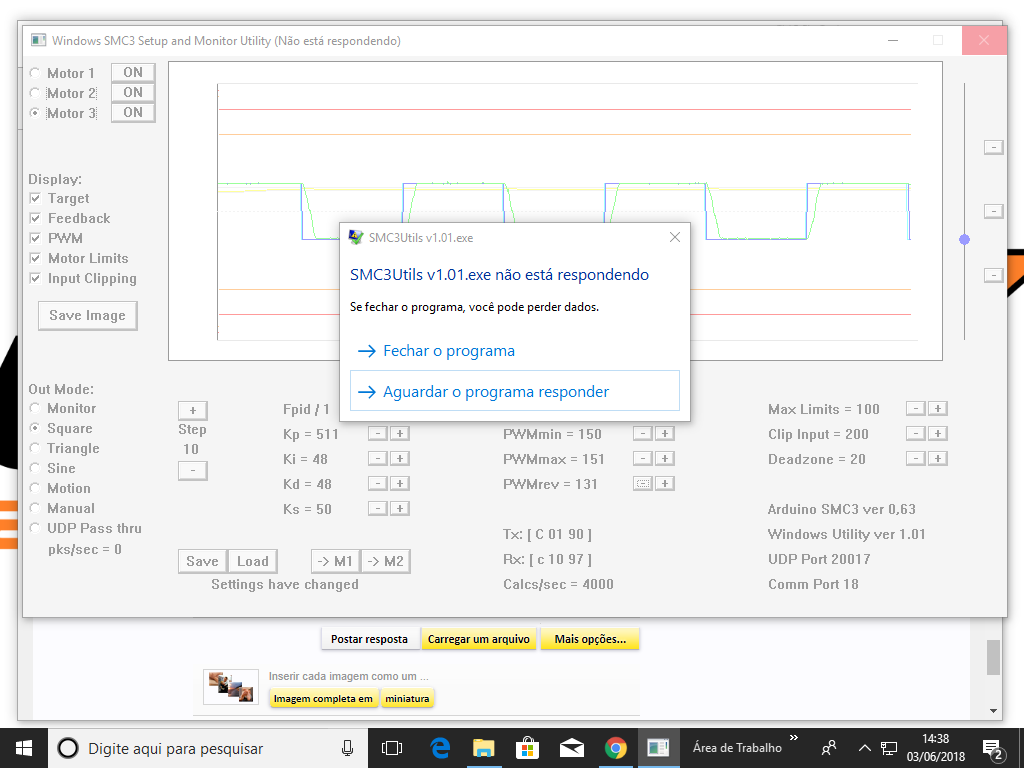
Task: Copy settings to M1 button
Action: click(335, 561)
